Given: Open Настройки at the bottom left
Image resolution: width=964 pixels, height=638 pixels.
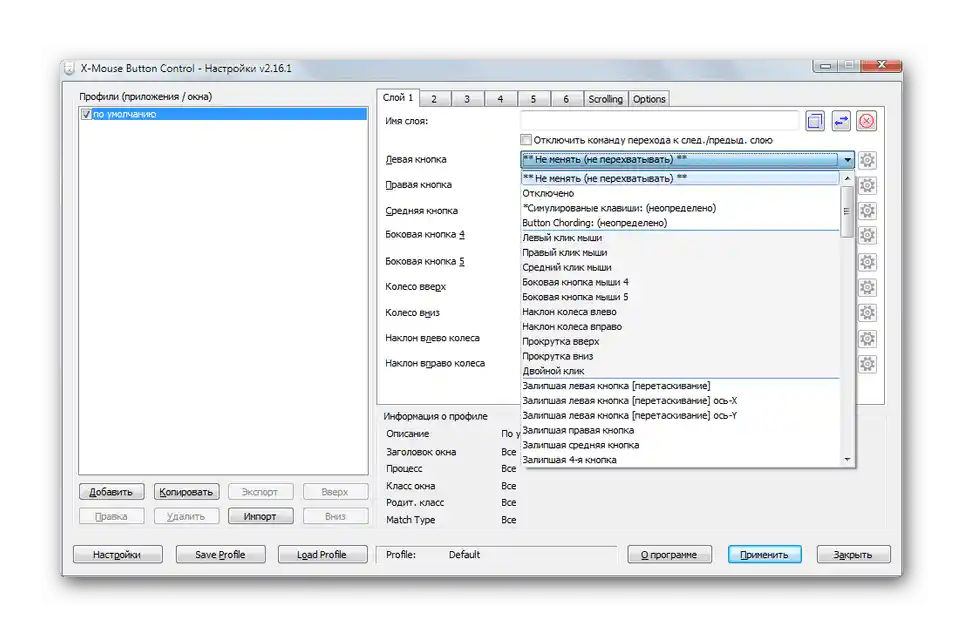Looking at the screenshot, I should [x=117, y=554].
